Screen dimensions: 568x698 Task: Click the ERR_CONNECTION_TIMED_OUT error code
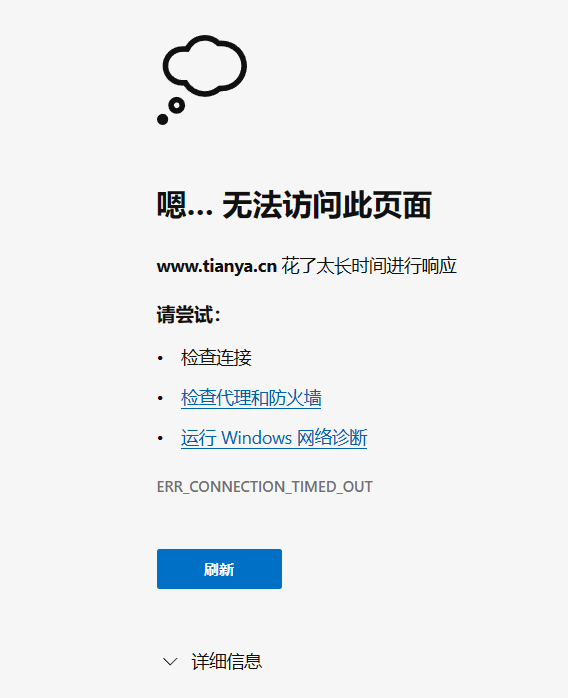tap(264, 487)
